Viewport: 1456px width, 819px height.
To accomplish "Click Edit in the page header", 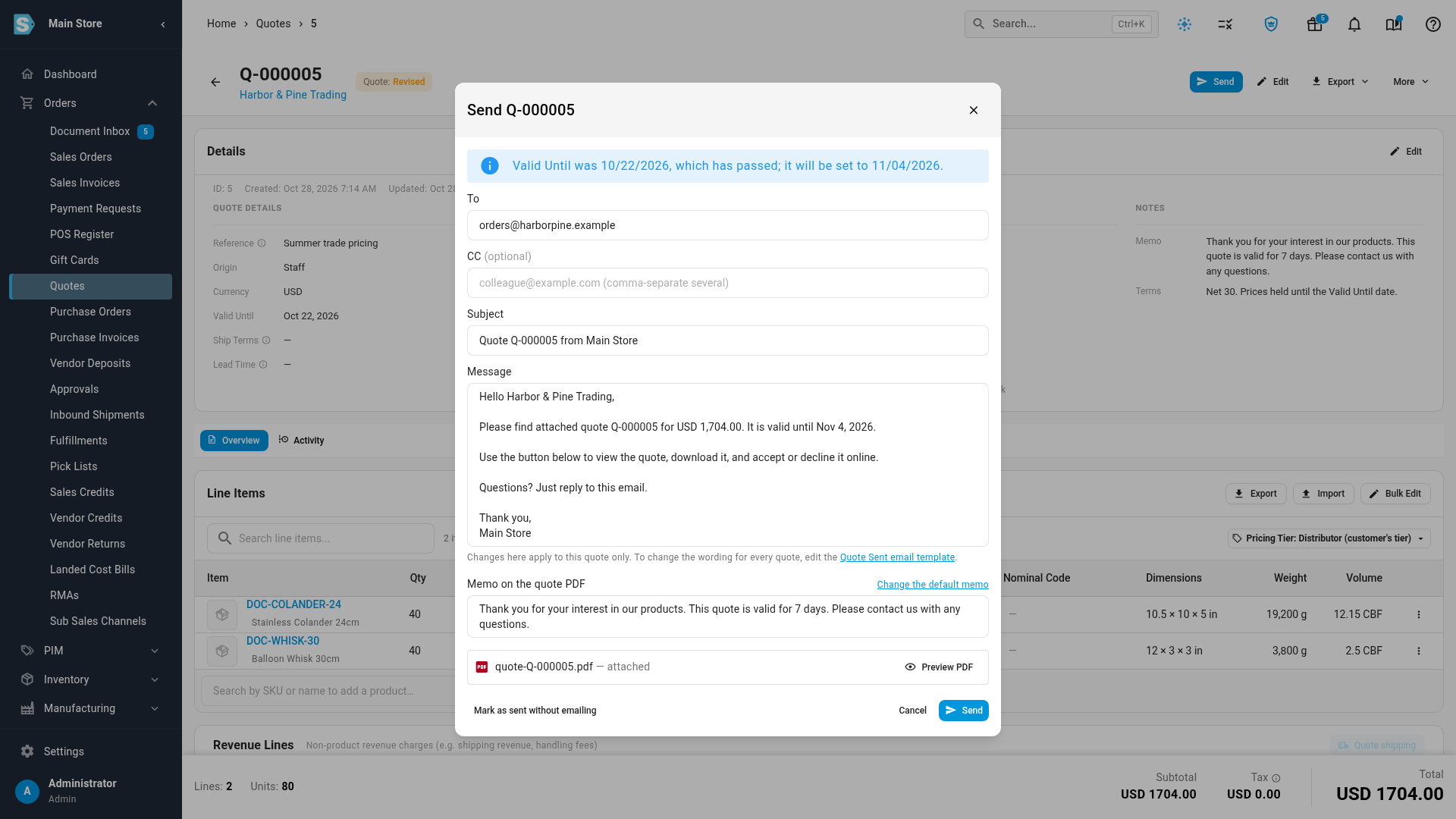I will [1273, 82].
